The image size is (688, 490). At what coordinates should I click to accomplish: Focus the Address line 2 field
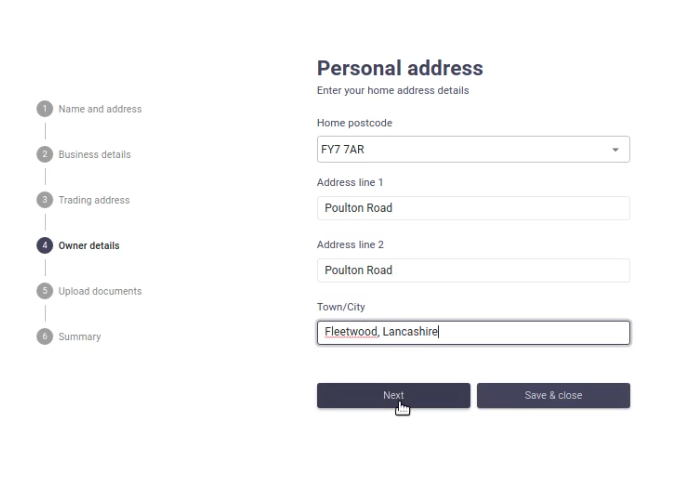tap(473, 270)
